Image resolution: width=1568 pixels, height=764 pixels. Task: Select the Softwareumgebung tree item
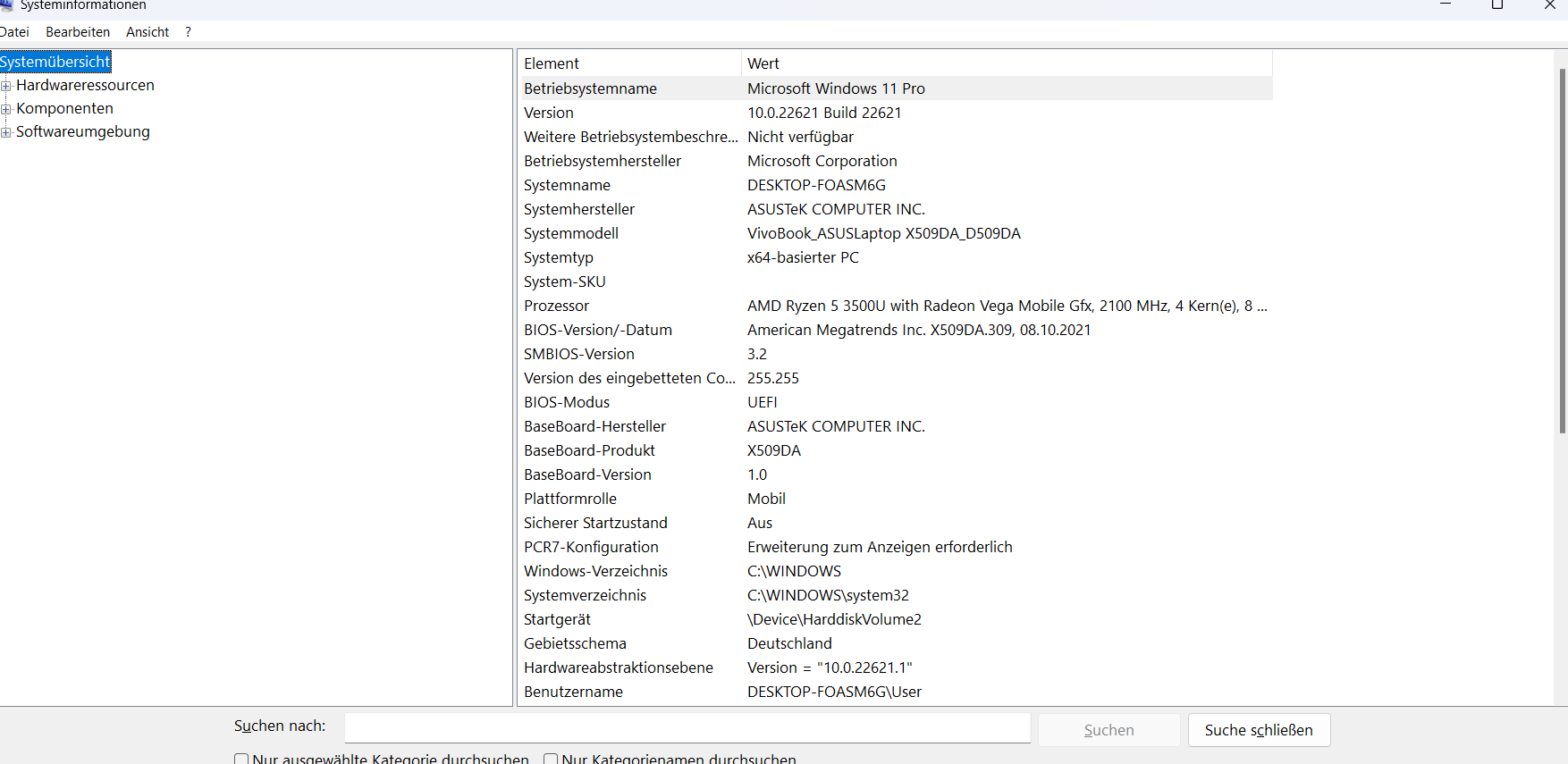[x=83, y=131]
